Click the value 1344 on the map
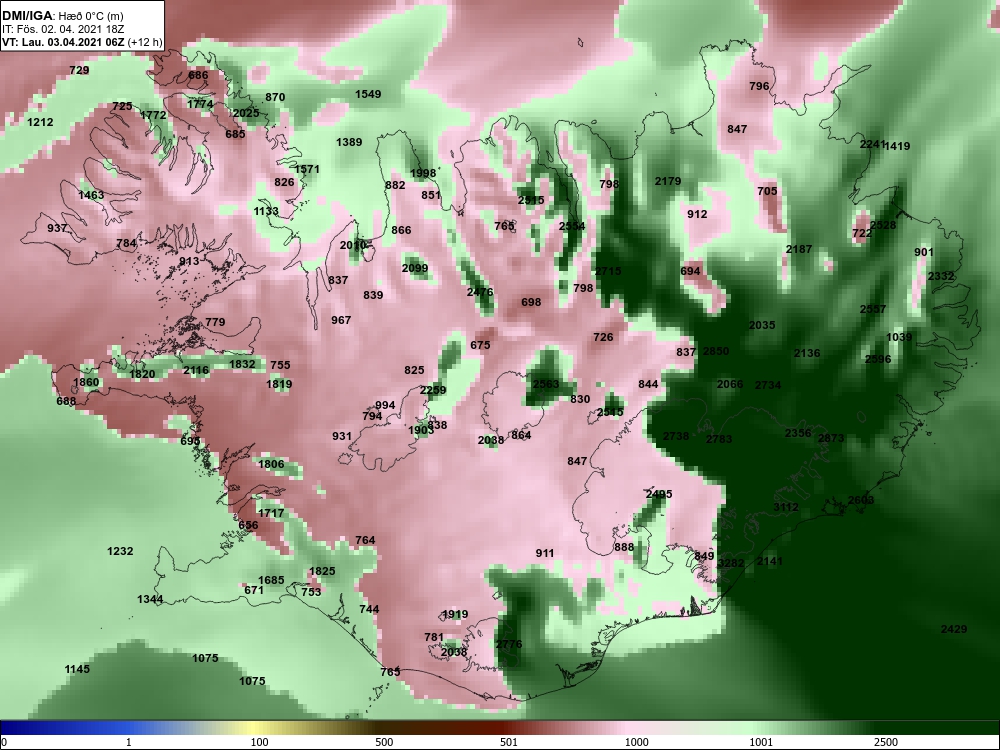The image size is (1000, 750). pos(150,599)
